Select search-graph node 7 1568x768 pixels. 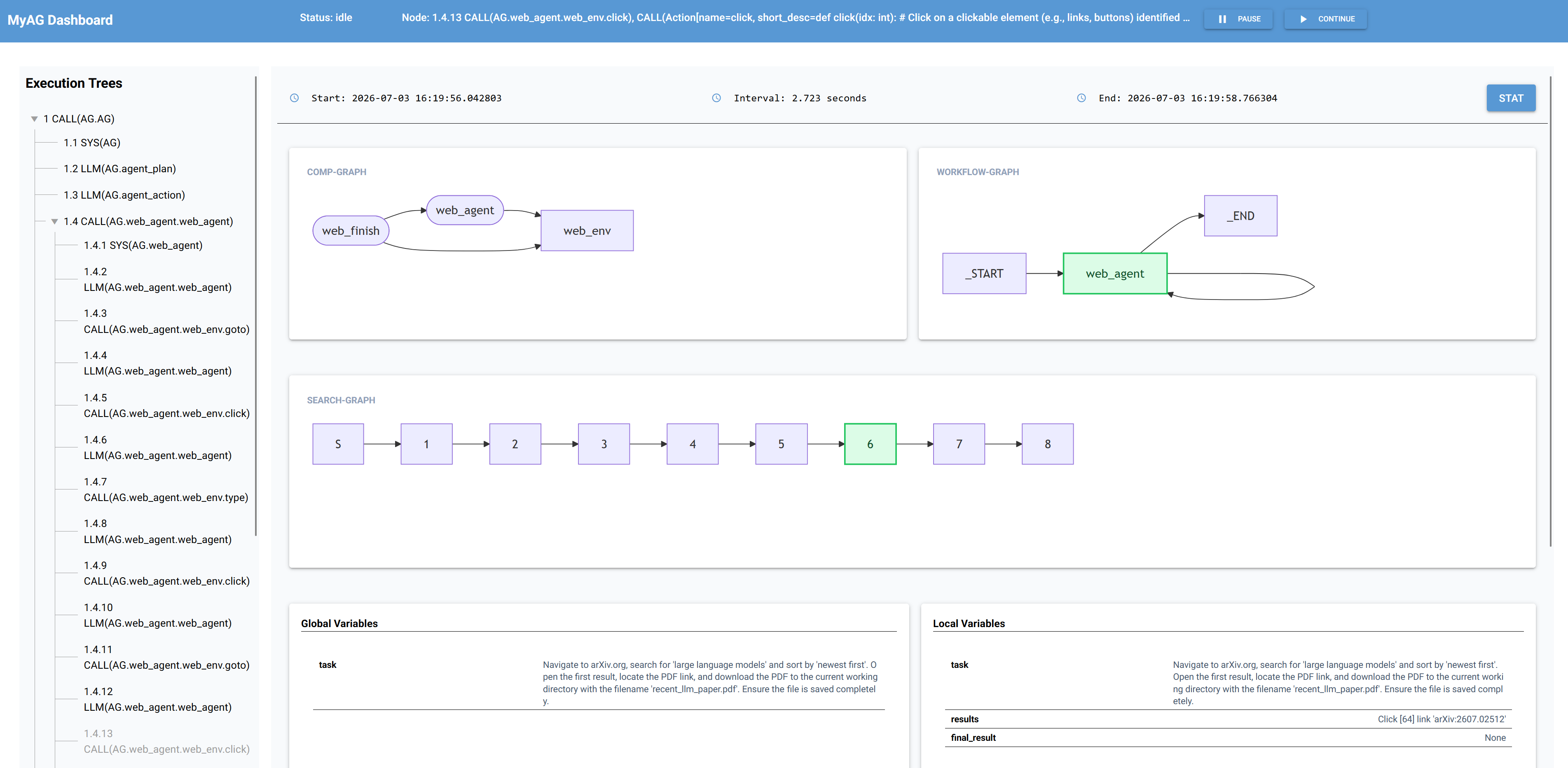click(x=960, y=444)
